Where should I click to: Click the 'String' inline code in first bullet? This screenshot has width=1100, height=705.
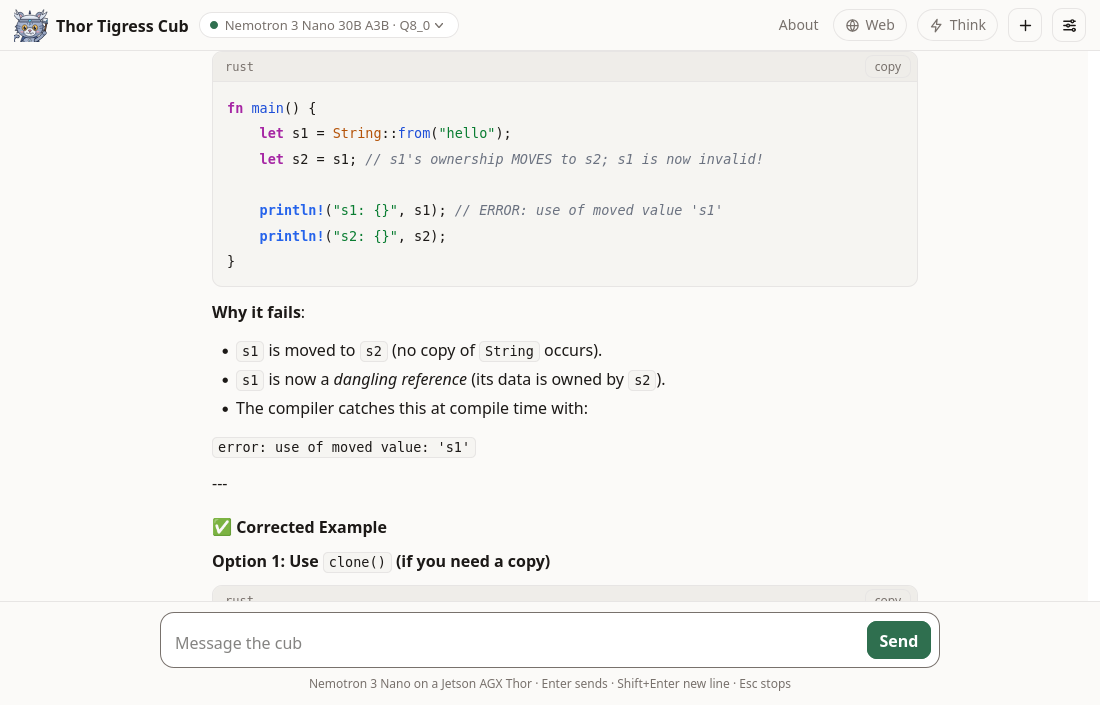509,351
